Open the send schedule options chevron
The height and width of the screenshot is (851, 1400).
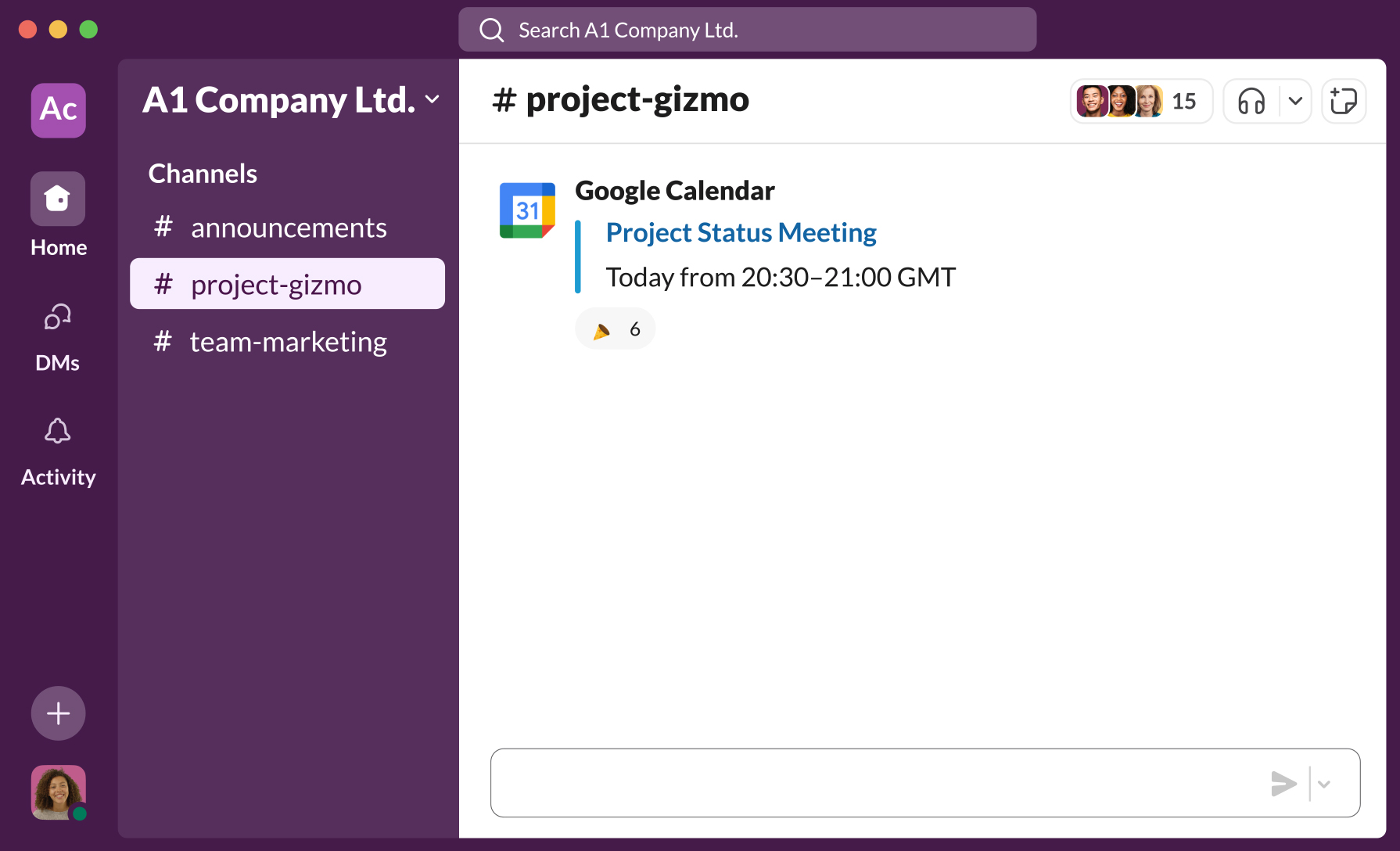pyautogui.click(x=1325, y=783)
